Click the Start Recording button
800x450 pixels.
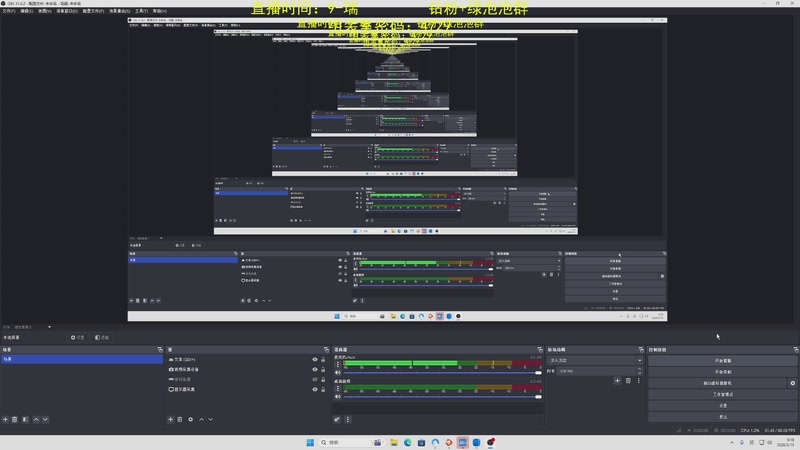coord(722,371)
